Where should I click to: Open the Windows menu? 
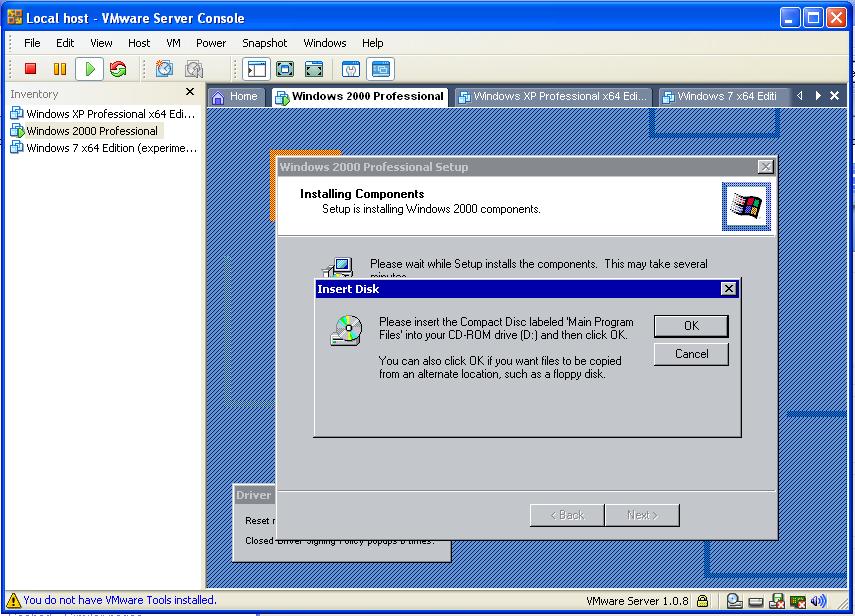click(x=324, y=43)
